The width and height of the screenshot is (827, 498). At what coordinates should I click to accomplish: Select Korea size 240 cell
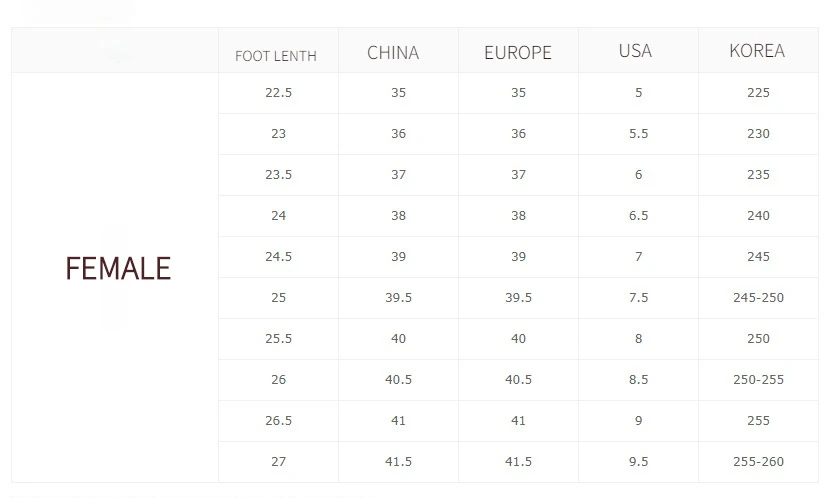point(758,216)
